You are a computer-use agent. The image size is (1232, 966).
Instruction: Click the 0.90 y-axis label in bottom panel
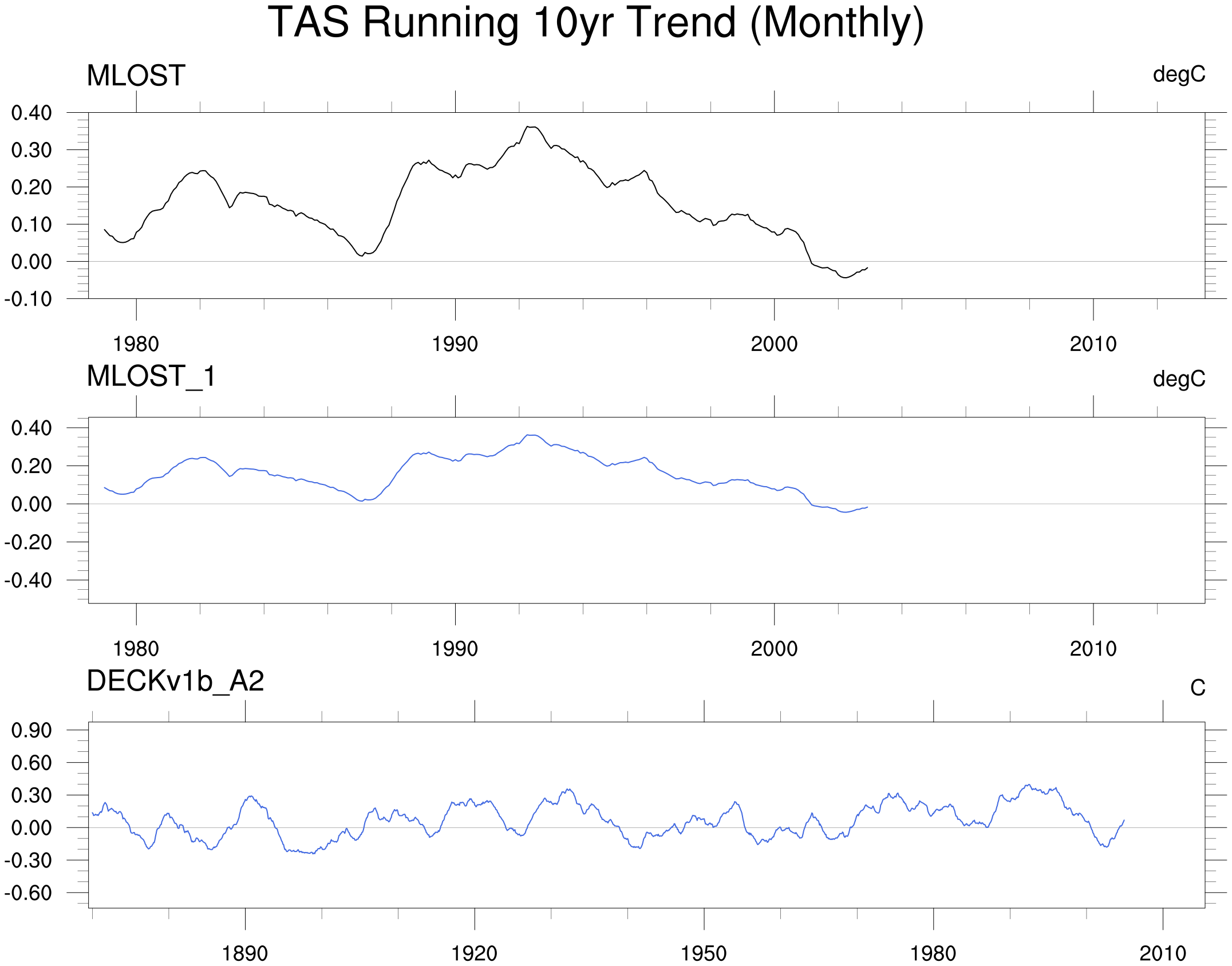(31, 730)
